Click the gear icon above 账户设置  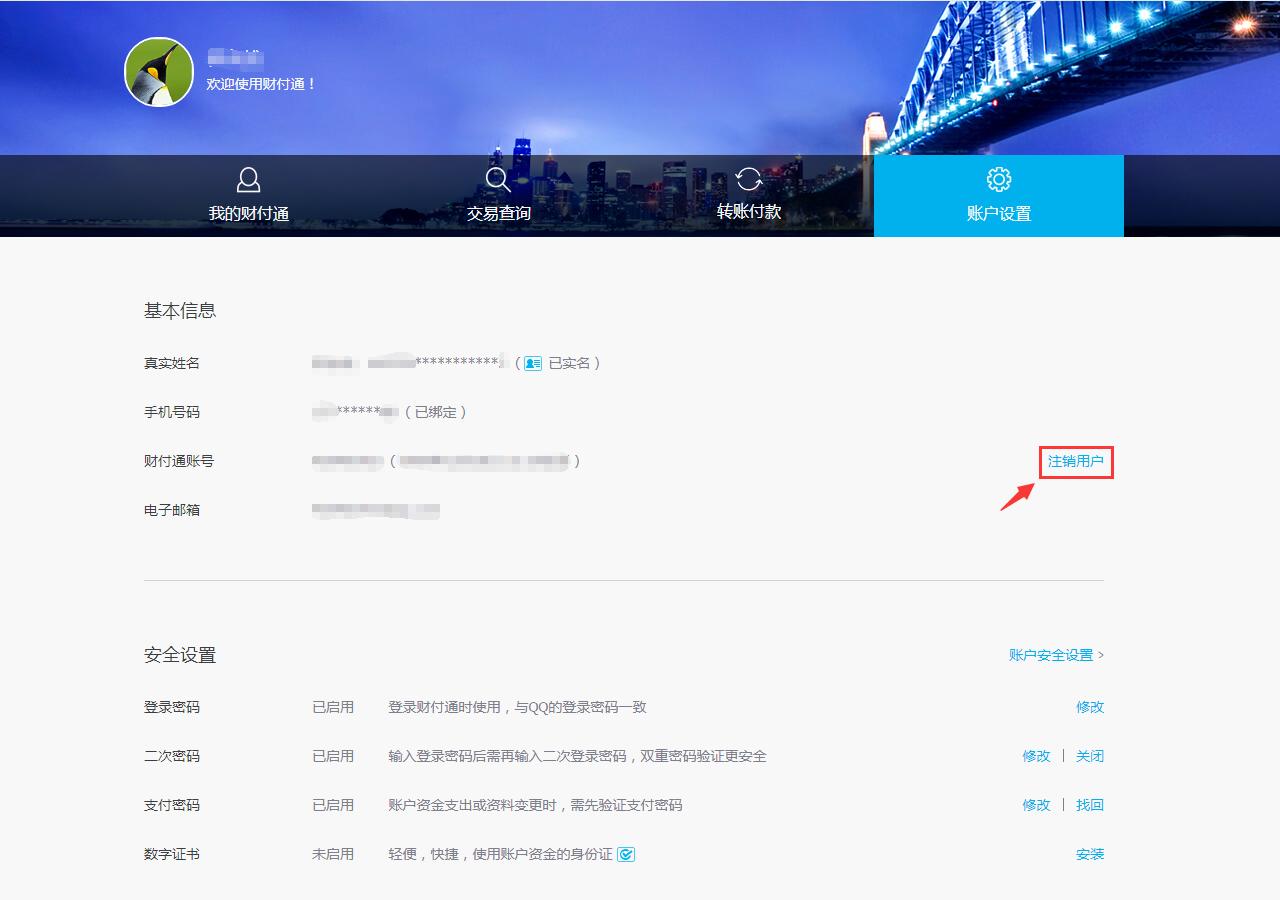pyautogui.click(x=997, y=180)
